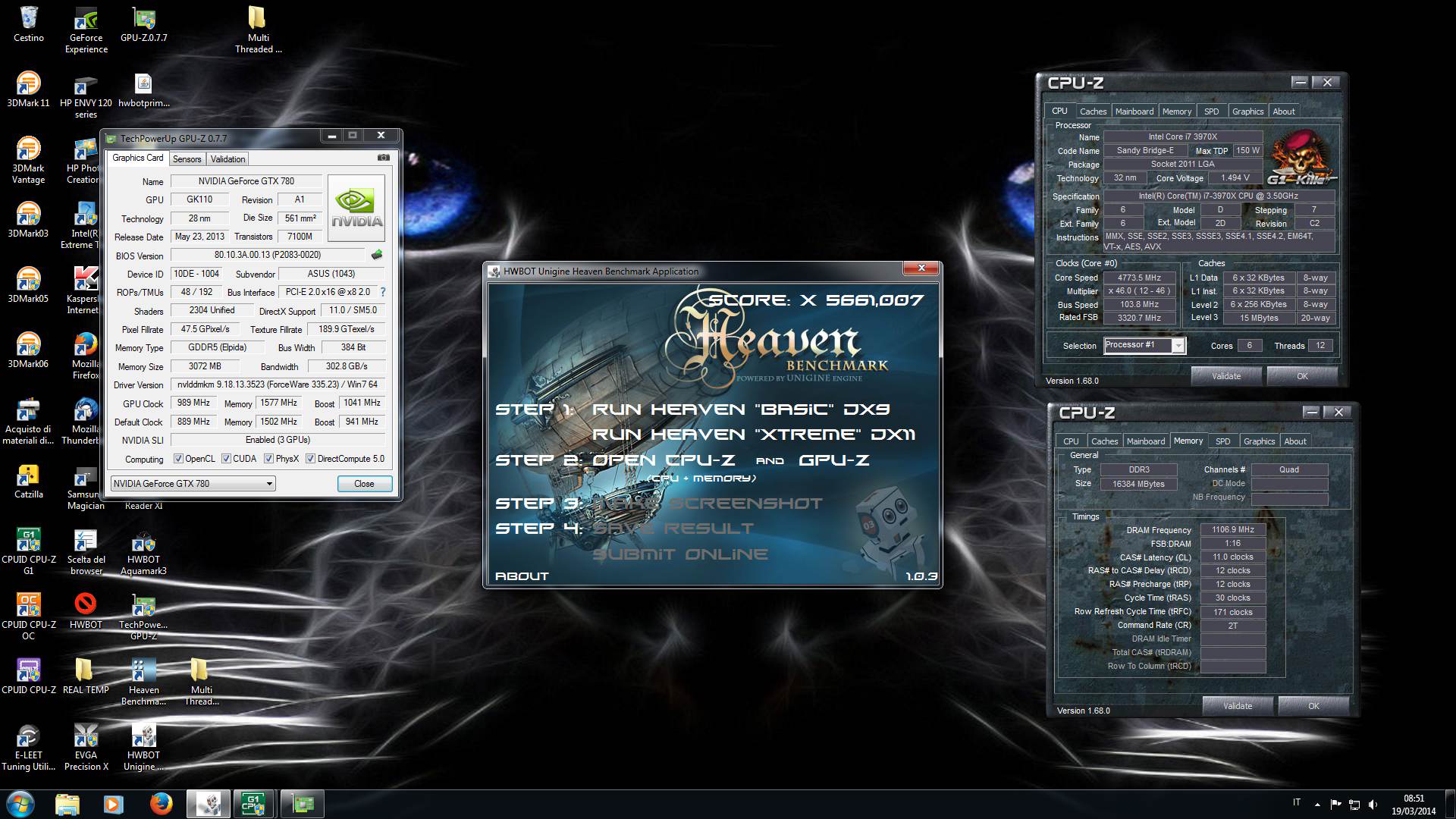Open E-LEET Tuning Utility shortcut

29,747
